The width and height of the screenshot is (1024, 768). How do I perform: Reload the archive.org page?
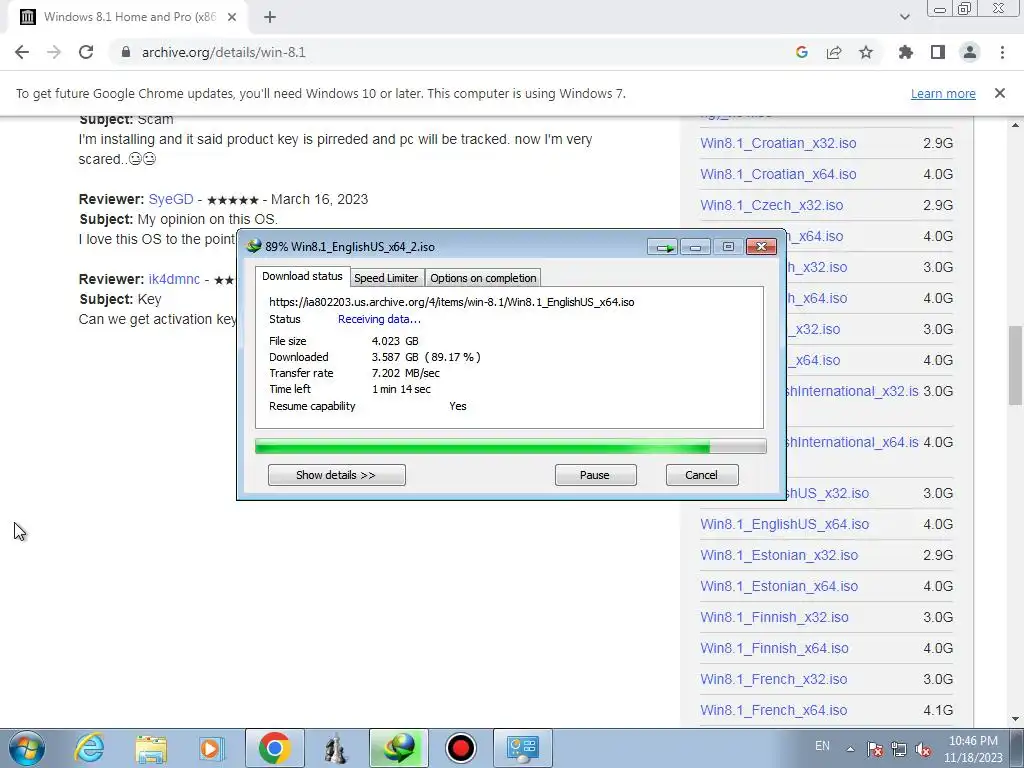click(86, 52)
